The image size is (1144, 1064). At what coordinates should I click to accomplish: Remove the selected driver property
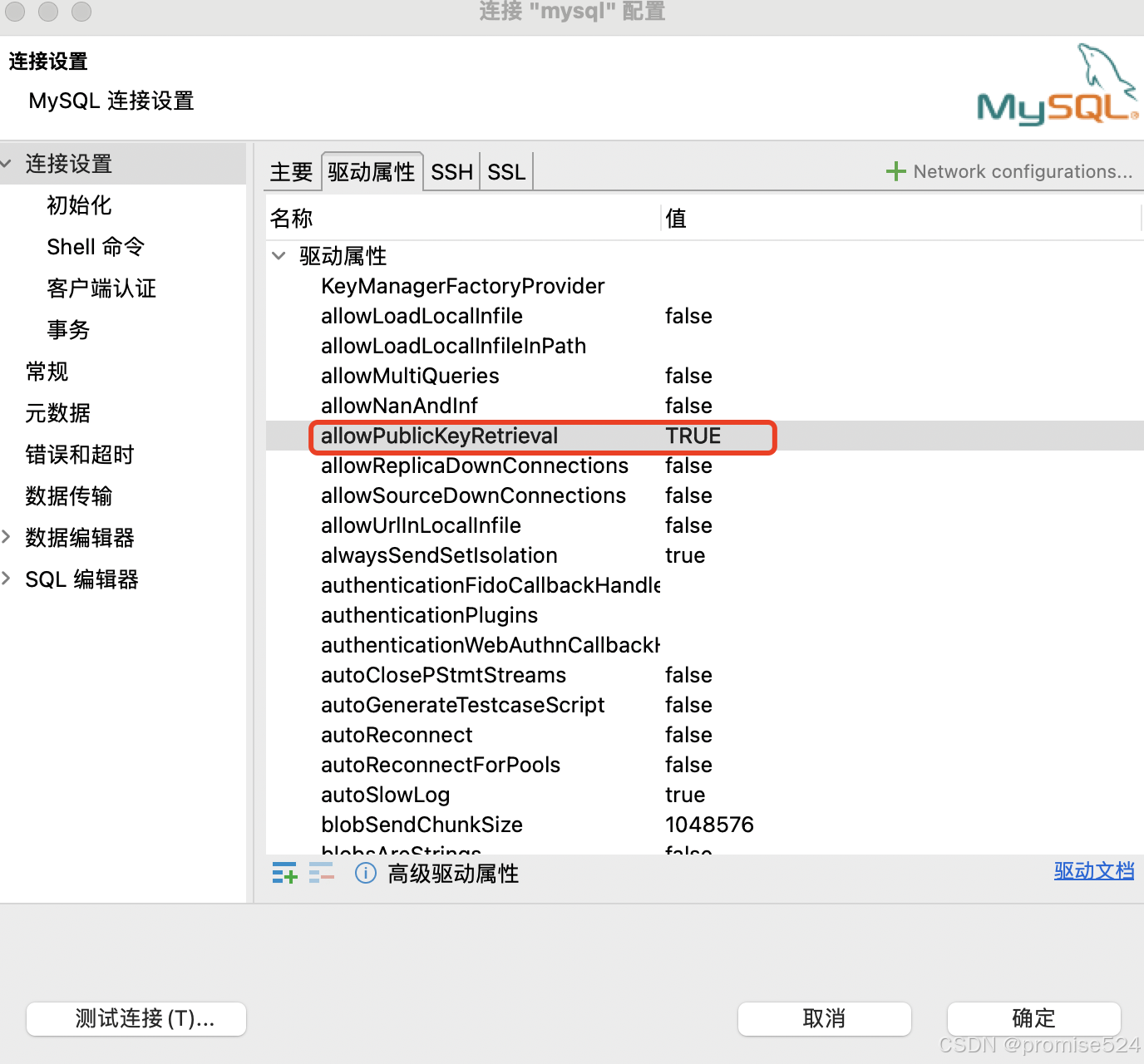pyautogui.click(x=321, y=873)
